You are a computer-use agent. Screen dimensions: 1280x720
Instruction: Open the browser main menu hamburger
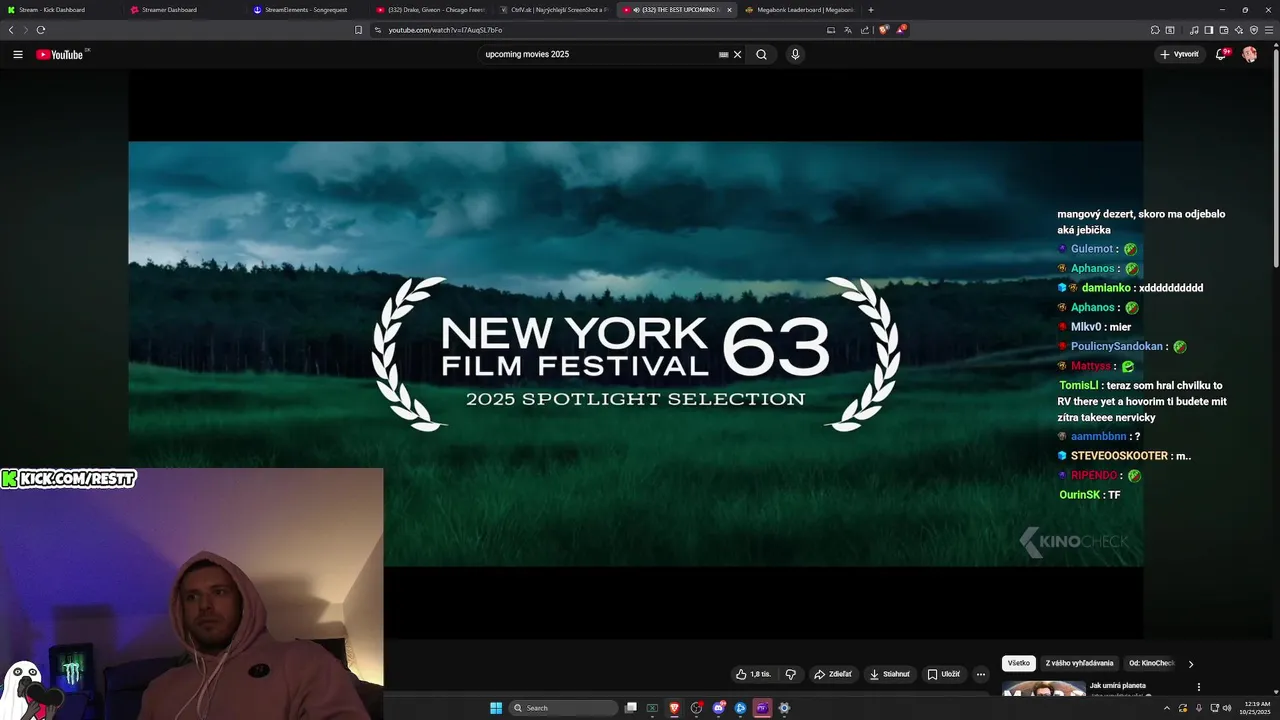tap(1269, 30)
